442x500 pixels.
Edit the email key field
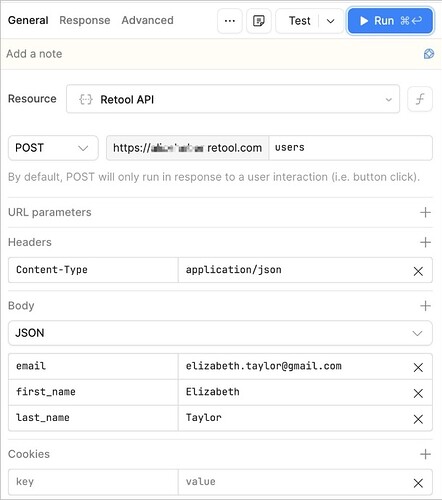coord(93,366)
